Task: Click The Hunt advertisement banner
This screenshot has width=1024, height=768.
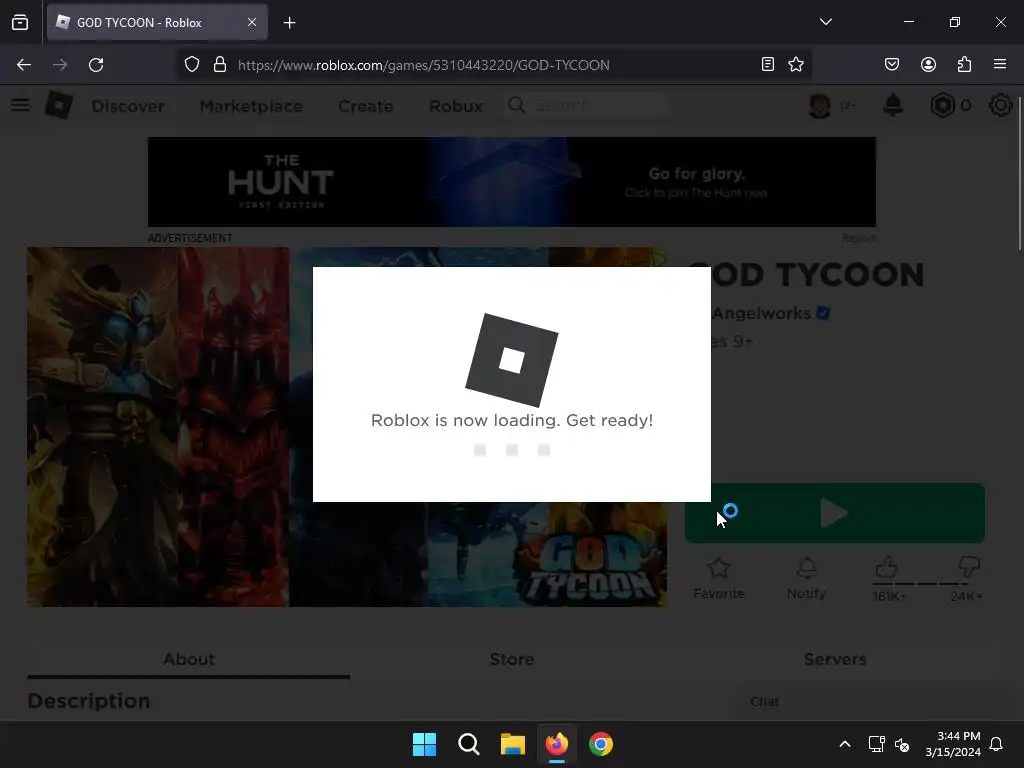Action: tap(512, 182)
